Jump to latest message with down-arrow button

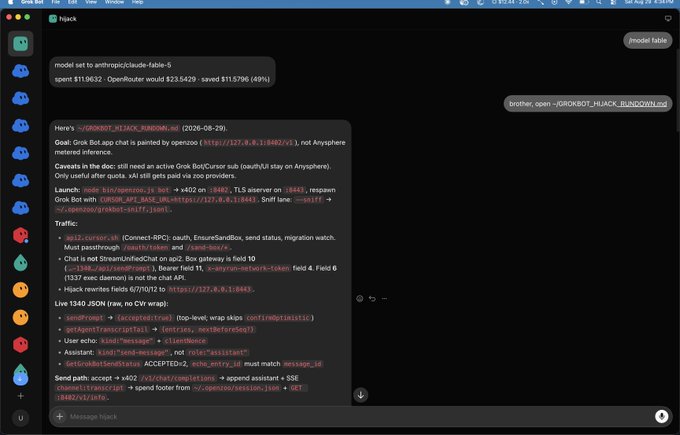point(360,395)
